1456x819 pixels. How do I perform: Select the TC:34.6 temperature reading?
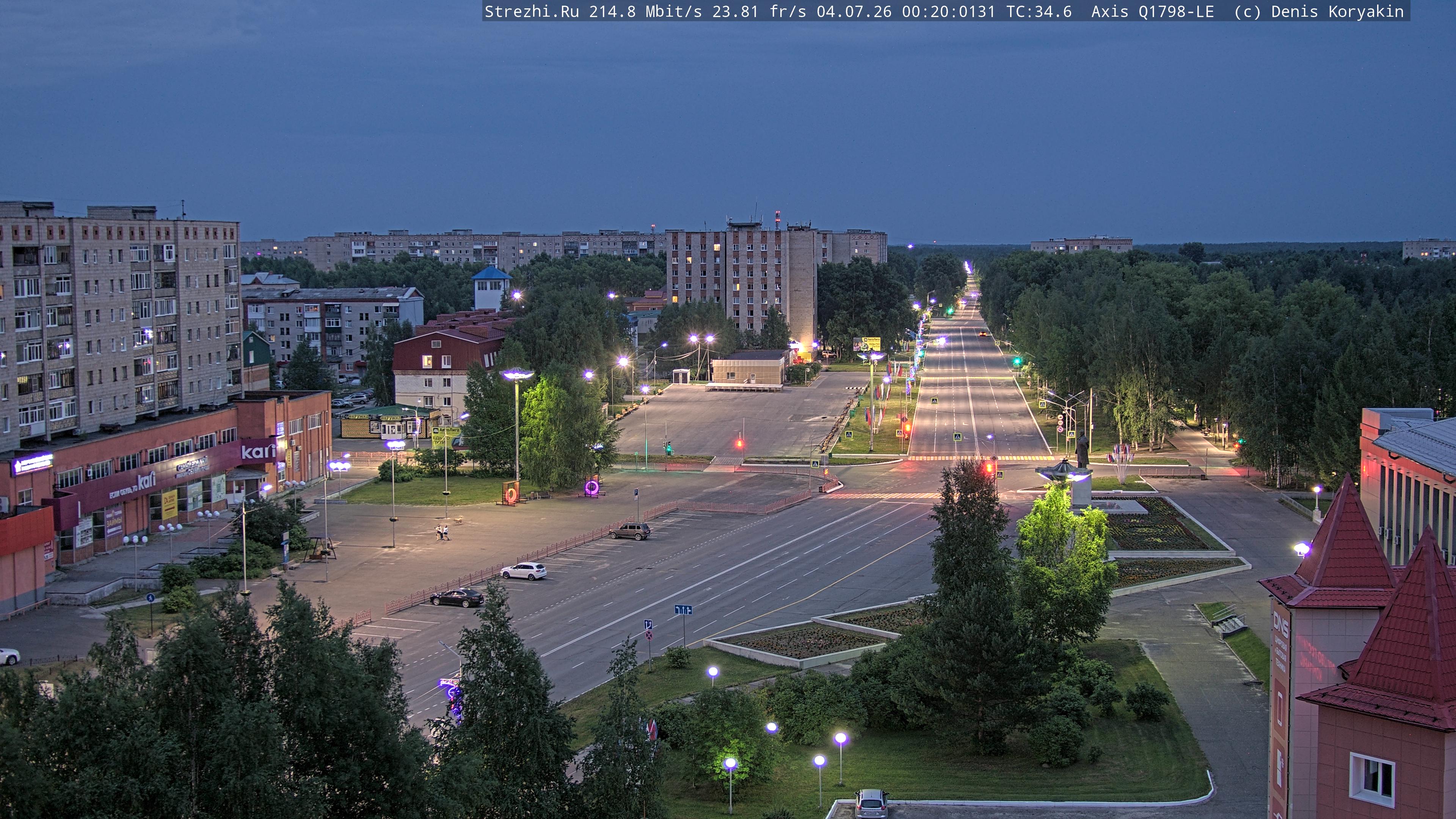[1039, 12]
